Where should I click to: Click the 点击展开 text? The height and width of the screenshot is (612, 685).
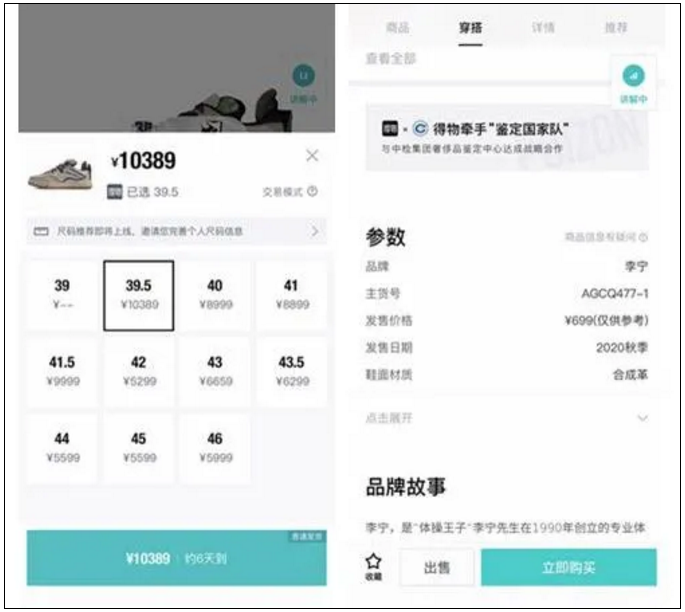pyautogui.click(x=389, y=418)
